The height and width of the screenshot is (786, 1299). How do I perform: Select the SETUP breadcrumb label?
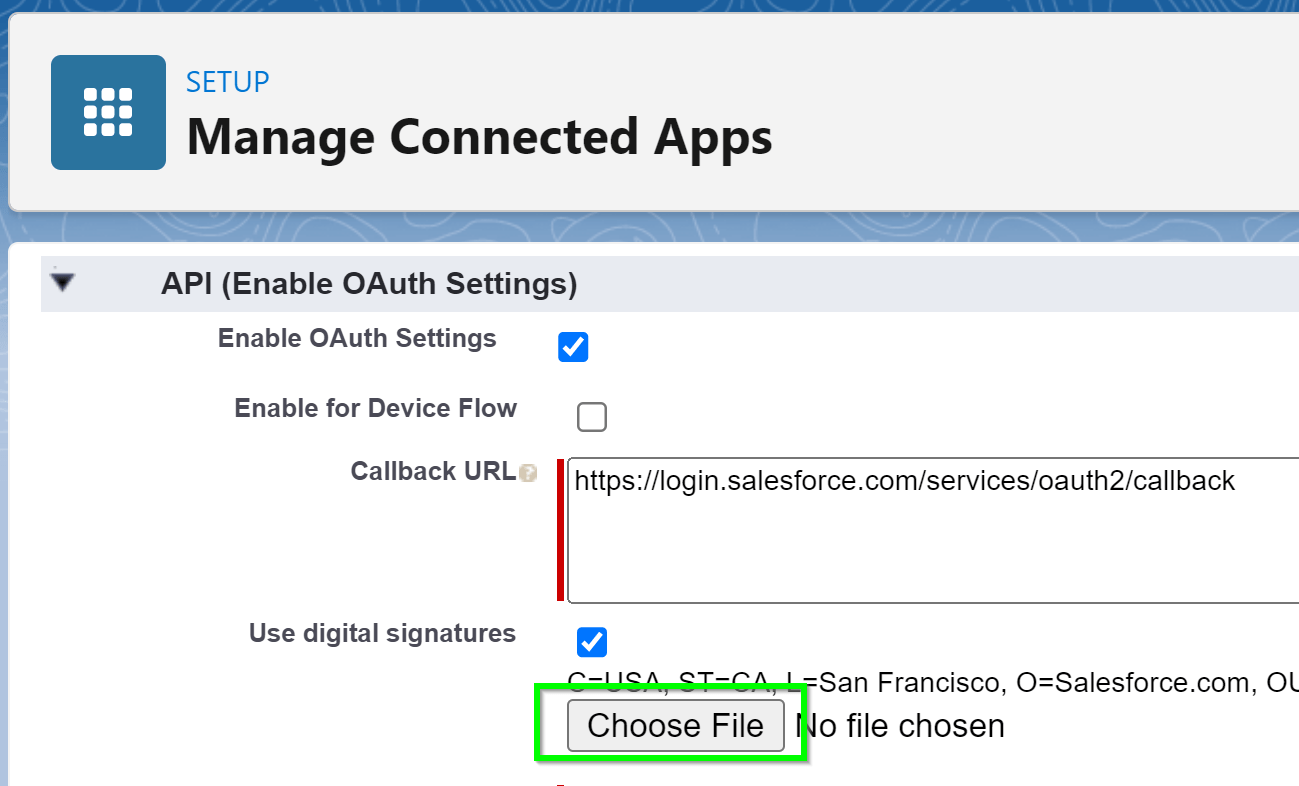(x=227, y=82)
